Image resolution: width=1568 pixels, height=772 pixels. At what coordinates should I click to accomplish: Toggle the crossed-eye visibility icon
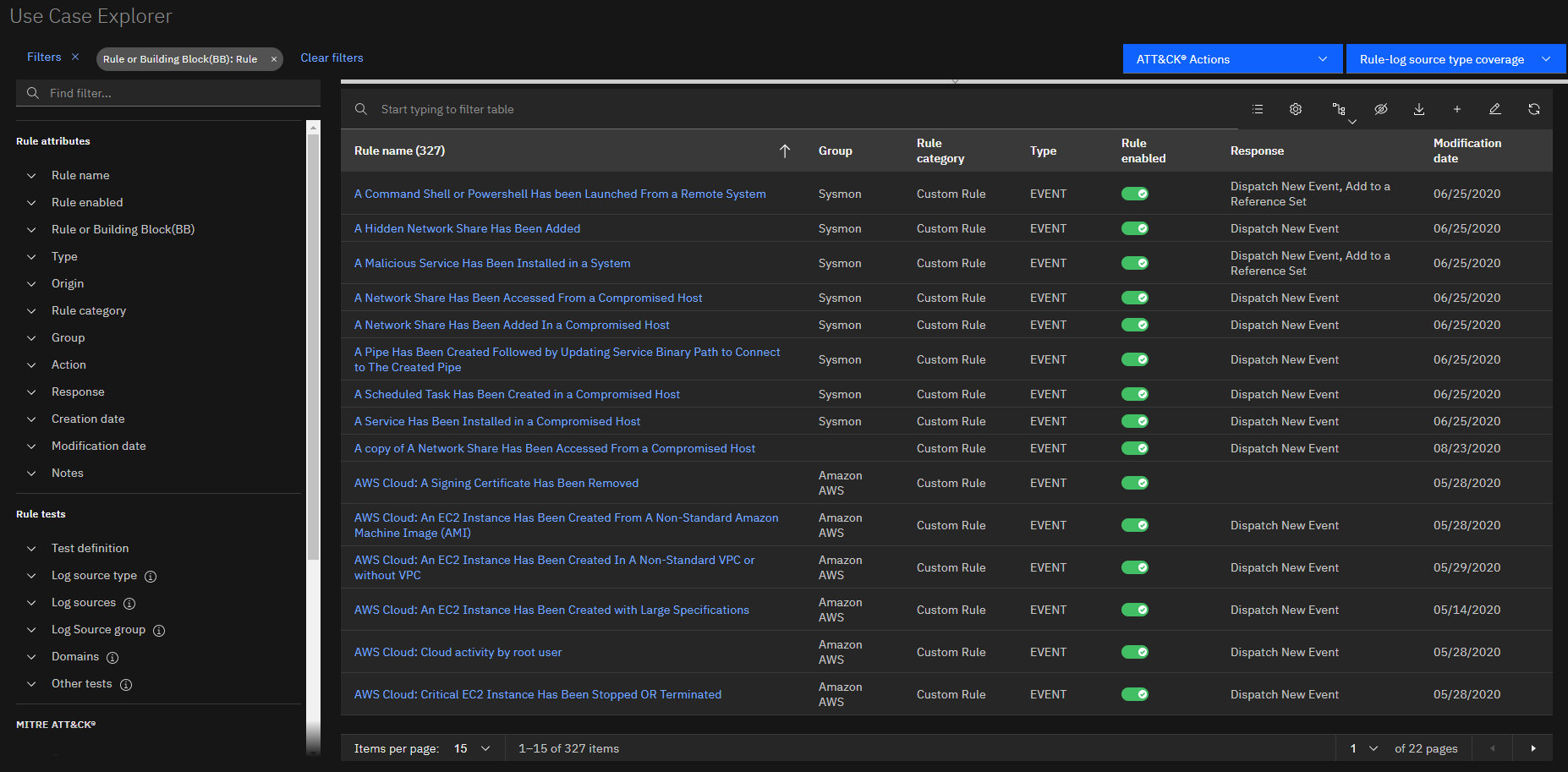pyautogui.click(x=1381, y=109)
